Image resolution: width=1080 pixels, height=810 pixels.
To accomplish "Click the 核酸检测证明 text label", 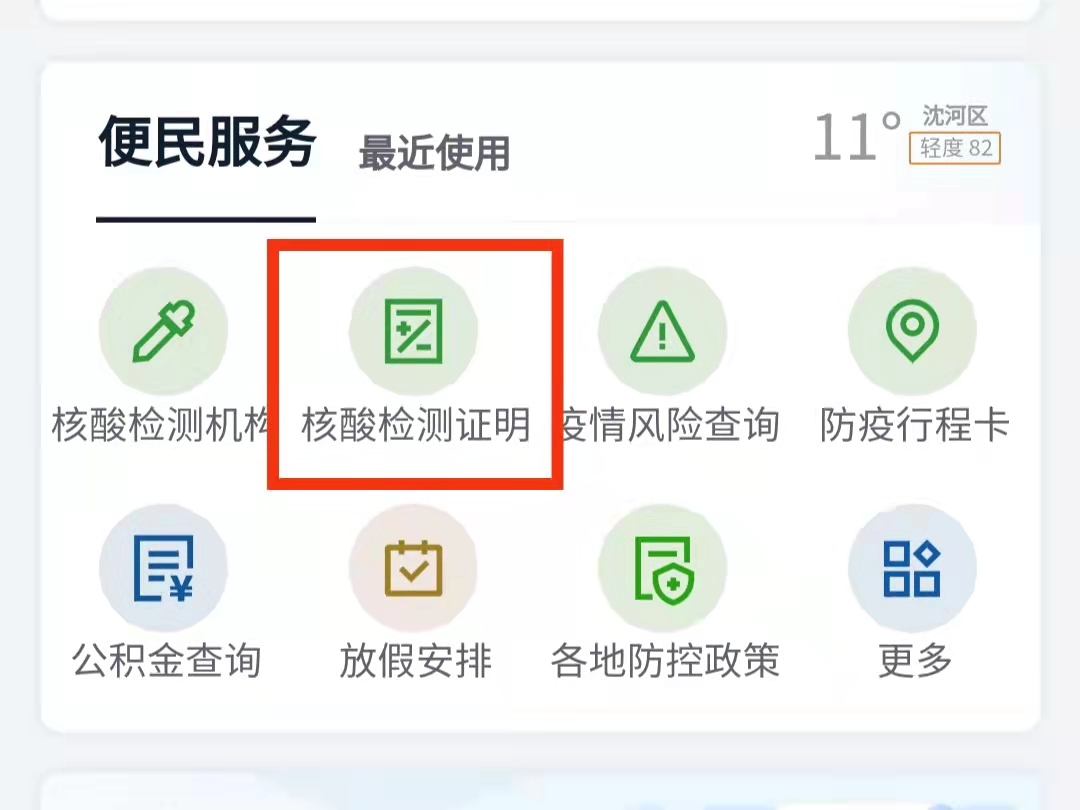I will click(x=416, y=424).
